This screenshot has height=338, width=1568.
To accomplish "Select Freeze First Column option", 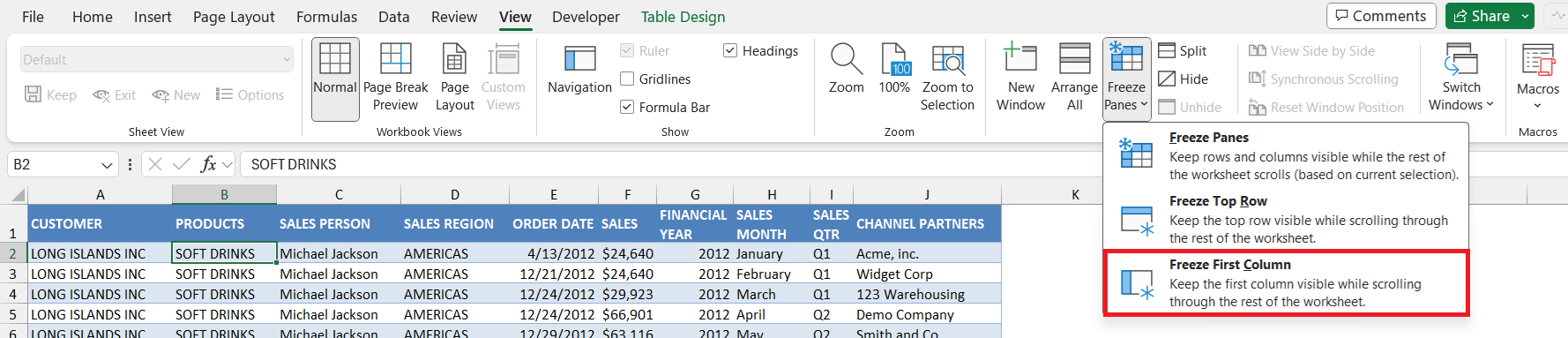I will pos(1286,282).
